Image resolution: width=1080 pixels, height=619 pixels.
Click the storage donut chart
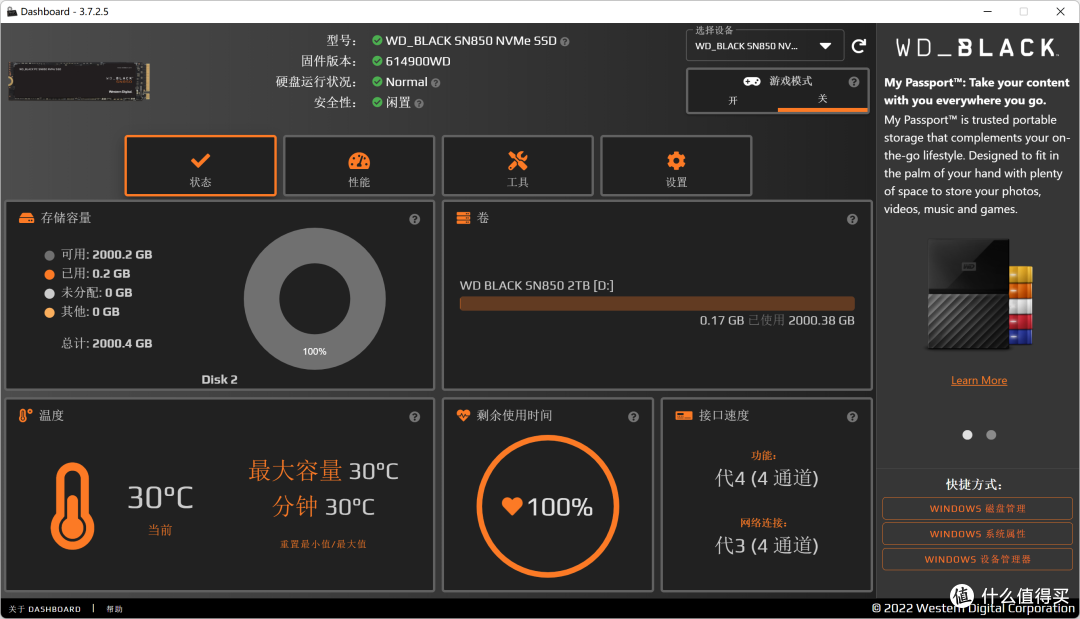(315, 298)
